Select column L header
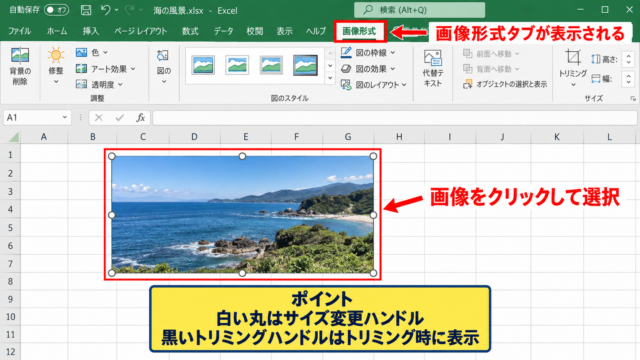The width and height of the screenshot is (640, 360). pos(609,137)
